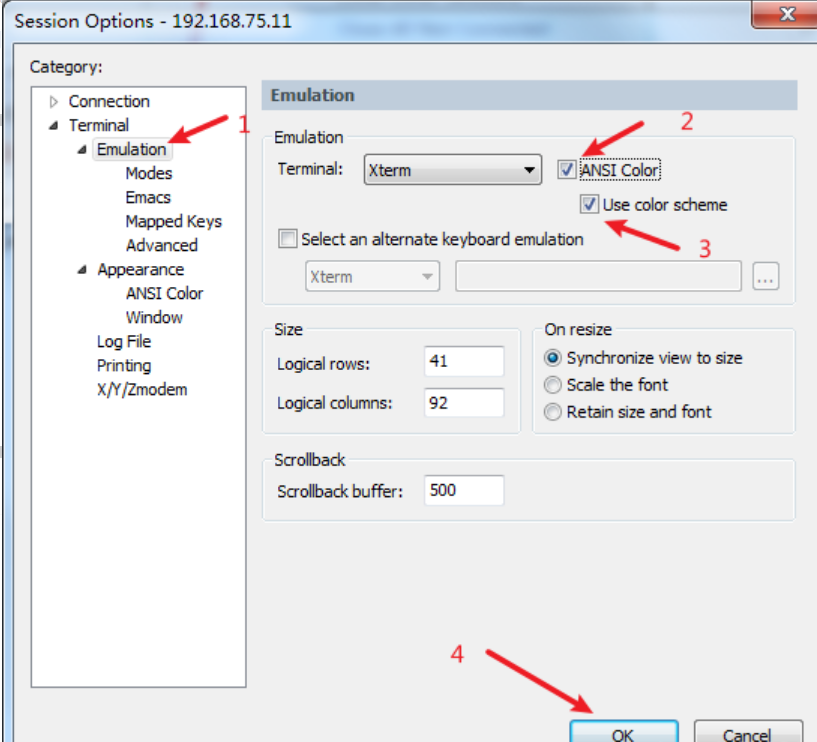Screen dimensions: 817x742
Task: Open the X/Y/Zmodem category
Action: 142,389
